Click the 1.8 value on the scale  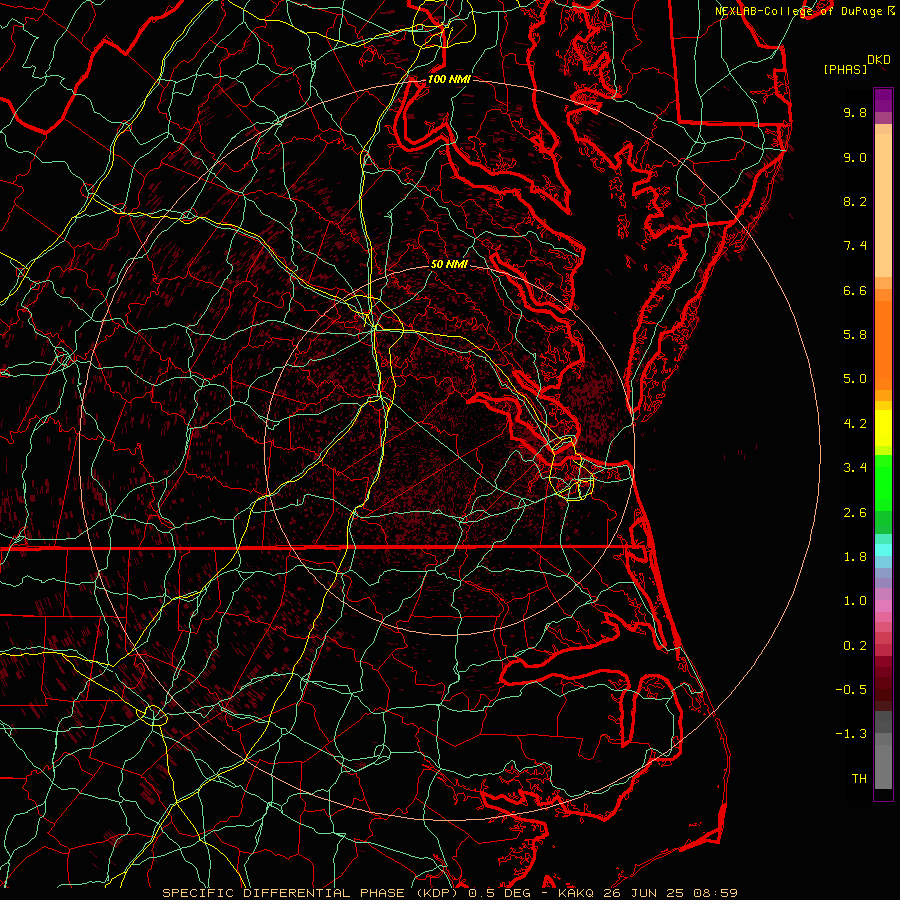(855, 557)
